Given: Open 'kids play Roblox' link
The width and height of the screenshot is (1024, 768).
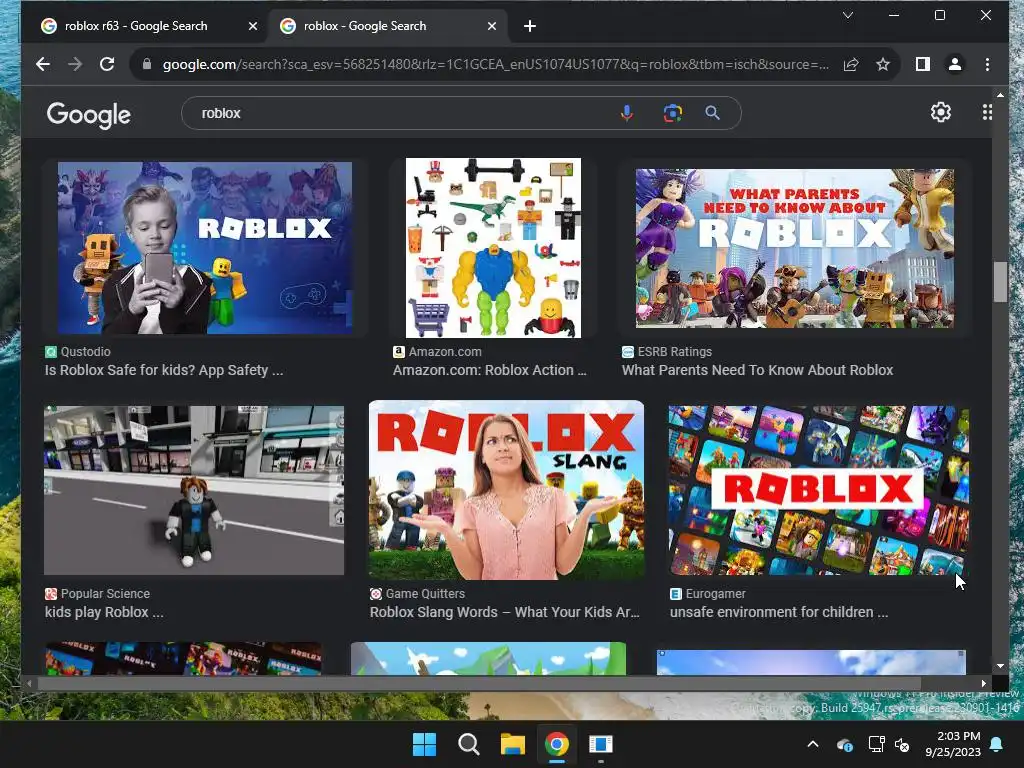Looking at the screenshot, I should 104,613.
